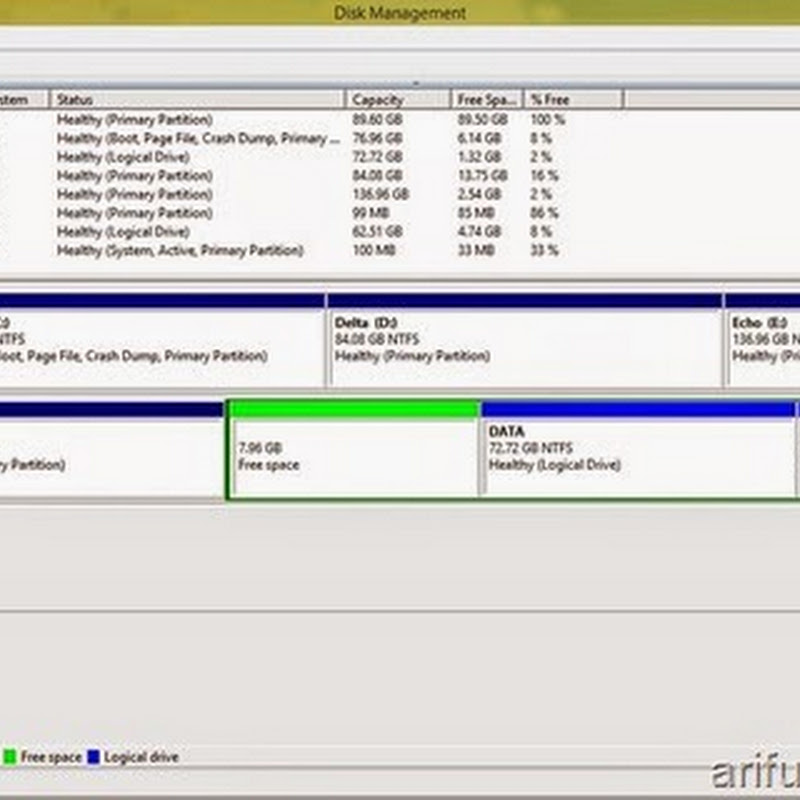Select the Boot, Page File partition block in graphical view

162,340
